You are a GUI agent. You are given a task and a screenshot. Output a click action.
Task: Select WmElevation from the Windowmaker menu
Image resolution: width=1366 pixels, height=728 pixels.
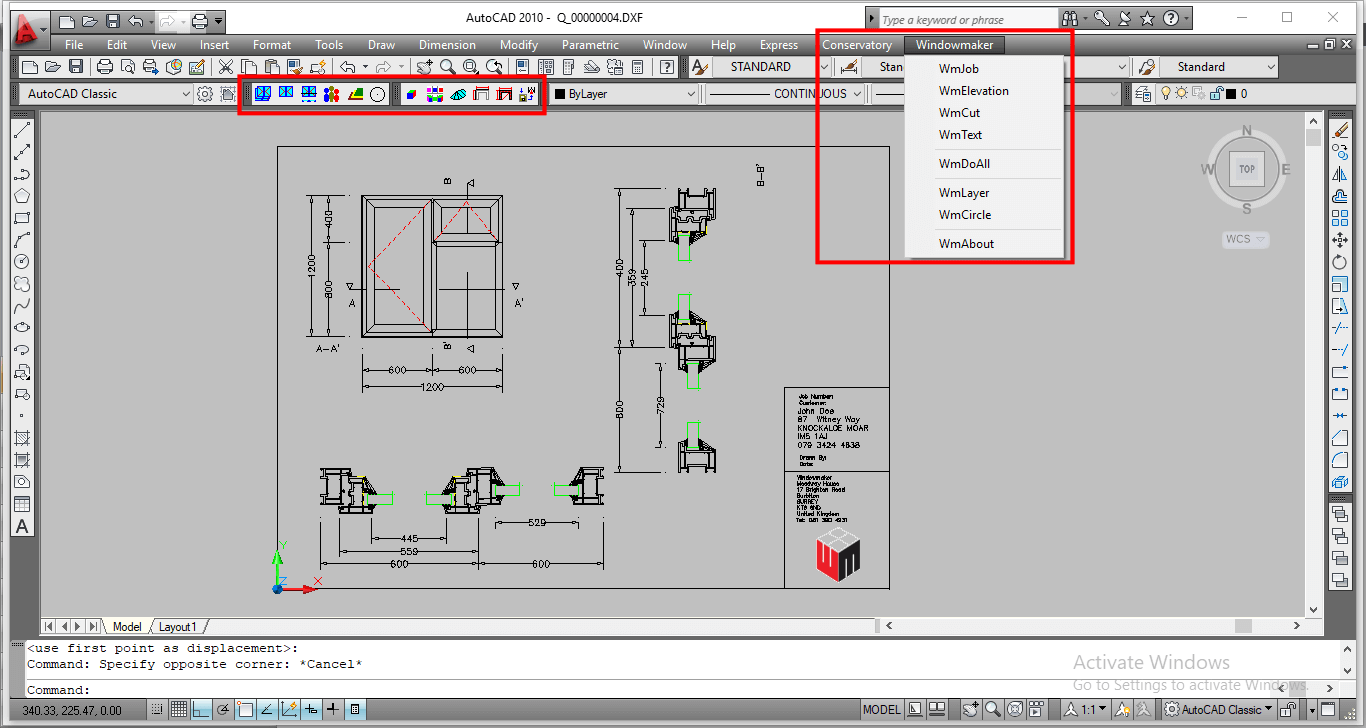click(x=973, y=91)
